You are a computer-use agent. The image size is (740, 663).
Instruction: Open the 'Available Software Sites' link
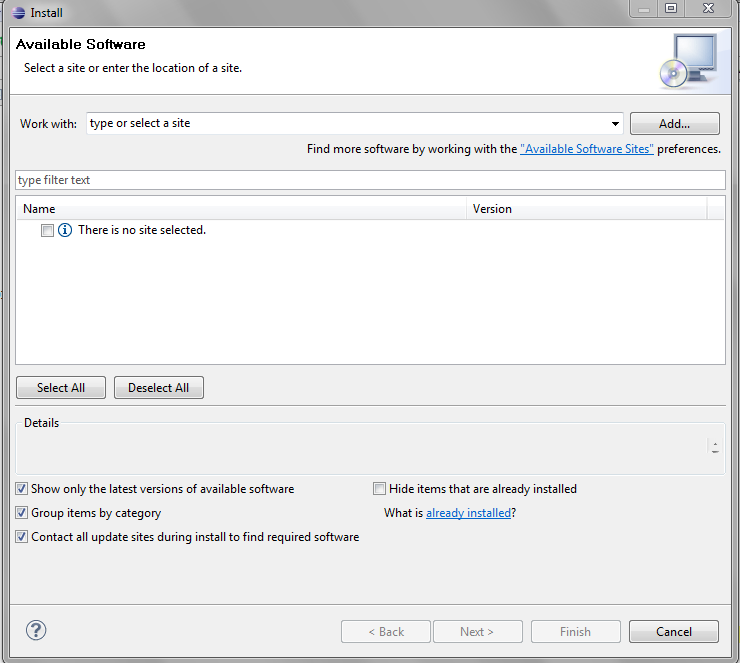(587, 149)
